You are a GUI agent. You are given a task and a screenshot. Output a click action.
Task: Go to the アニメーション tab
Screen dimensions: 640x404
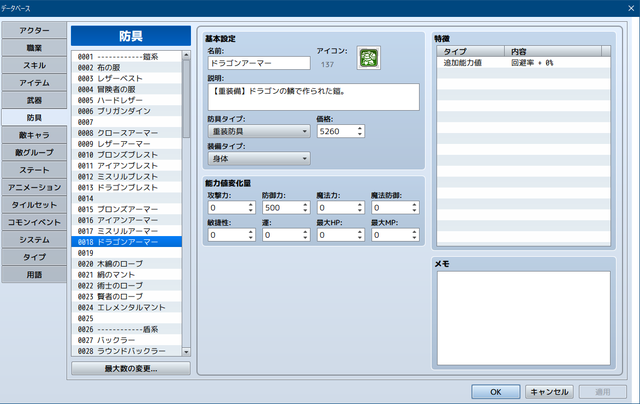[x=34, y=187]
